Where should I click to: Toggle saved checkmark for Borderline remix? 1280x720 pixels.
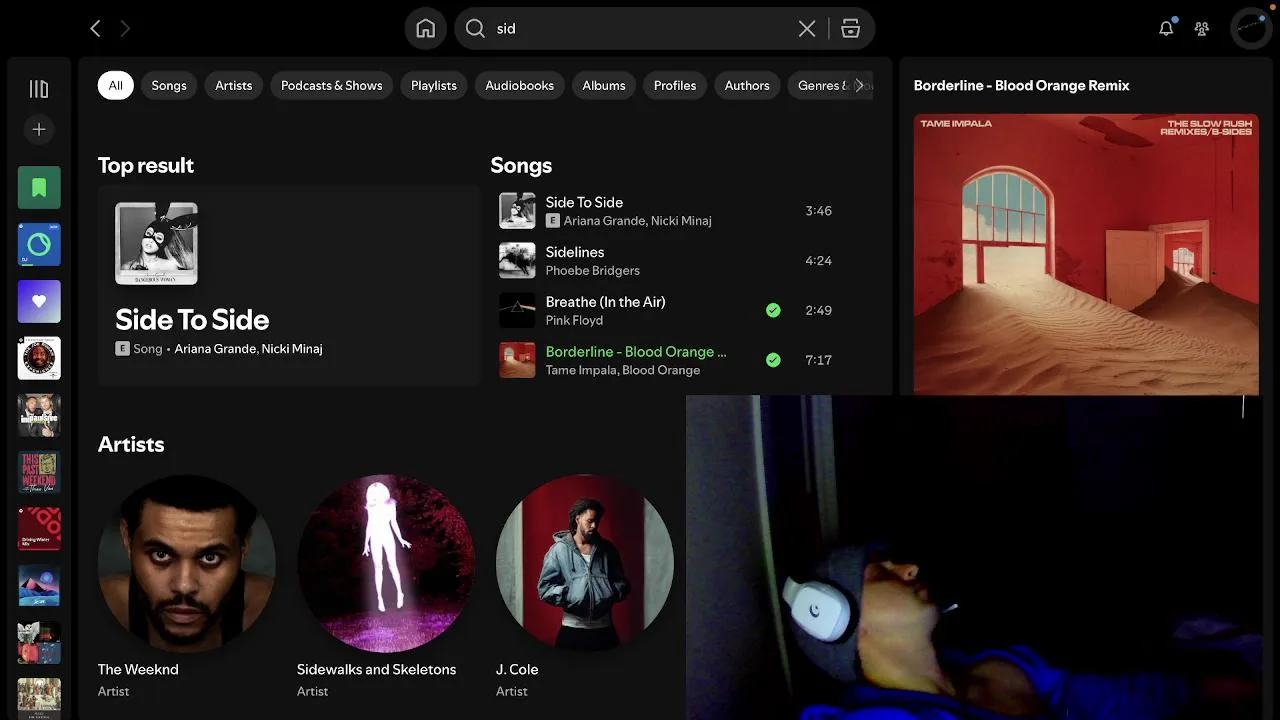pos(773,360)
